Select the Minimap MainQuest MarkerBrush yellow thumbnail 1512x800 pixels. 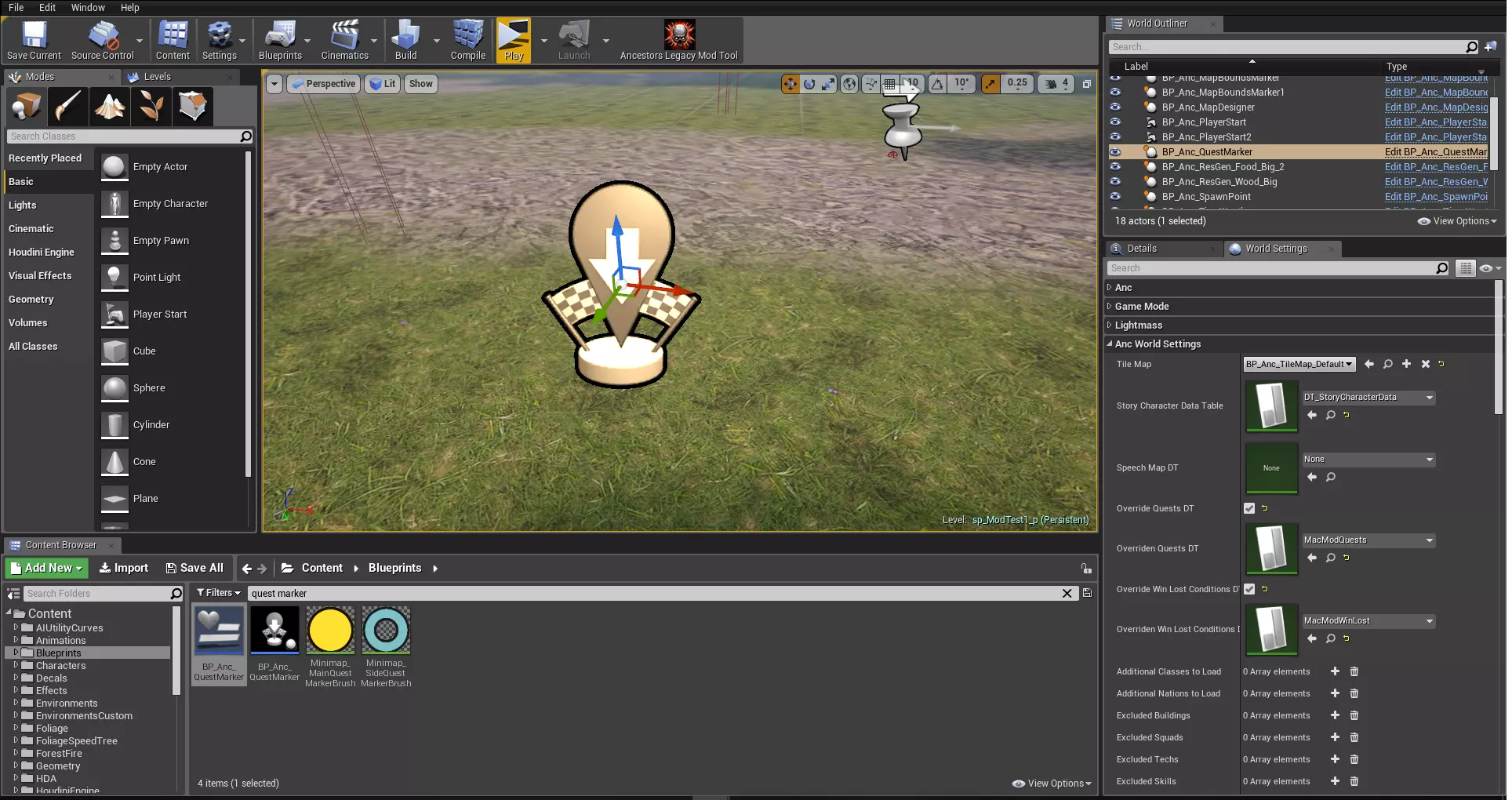[x=330, y=631]
